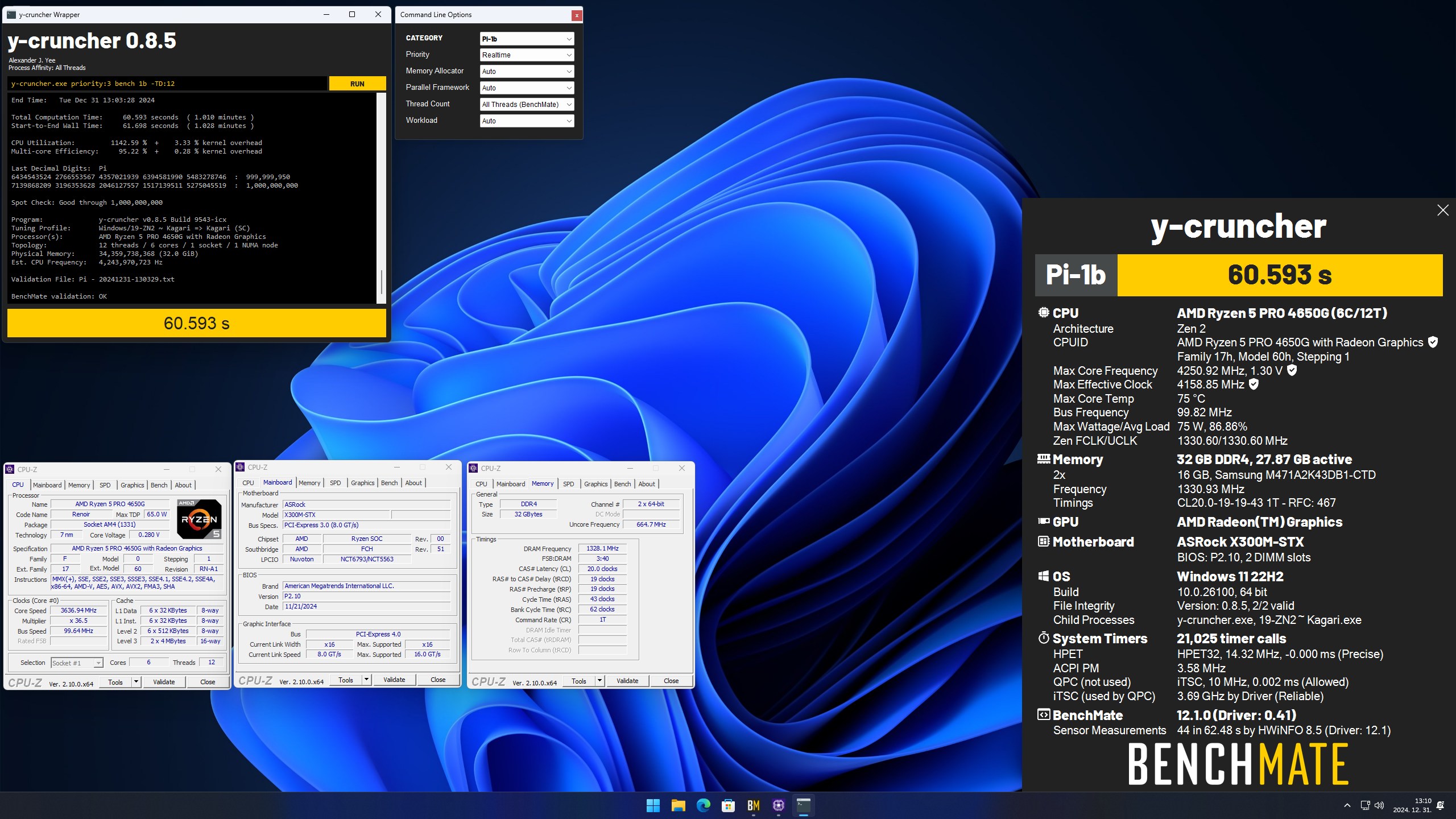Viewport: 1456px width, 819px height.
Task: Open Bench tab in left CPU-Z window
Action: point(159,485)
